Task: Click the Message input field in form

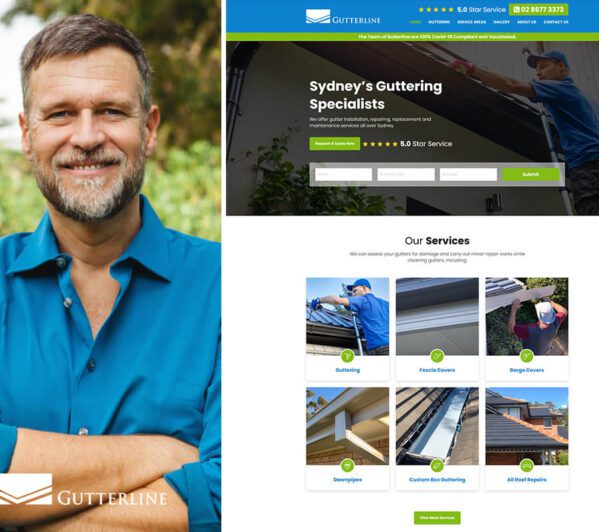Action: tap(468, 174)
